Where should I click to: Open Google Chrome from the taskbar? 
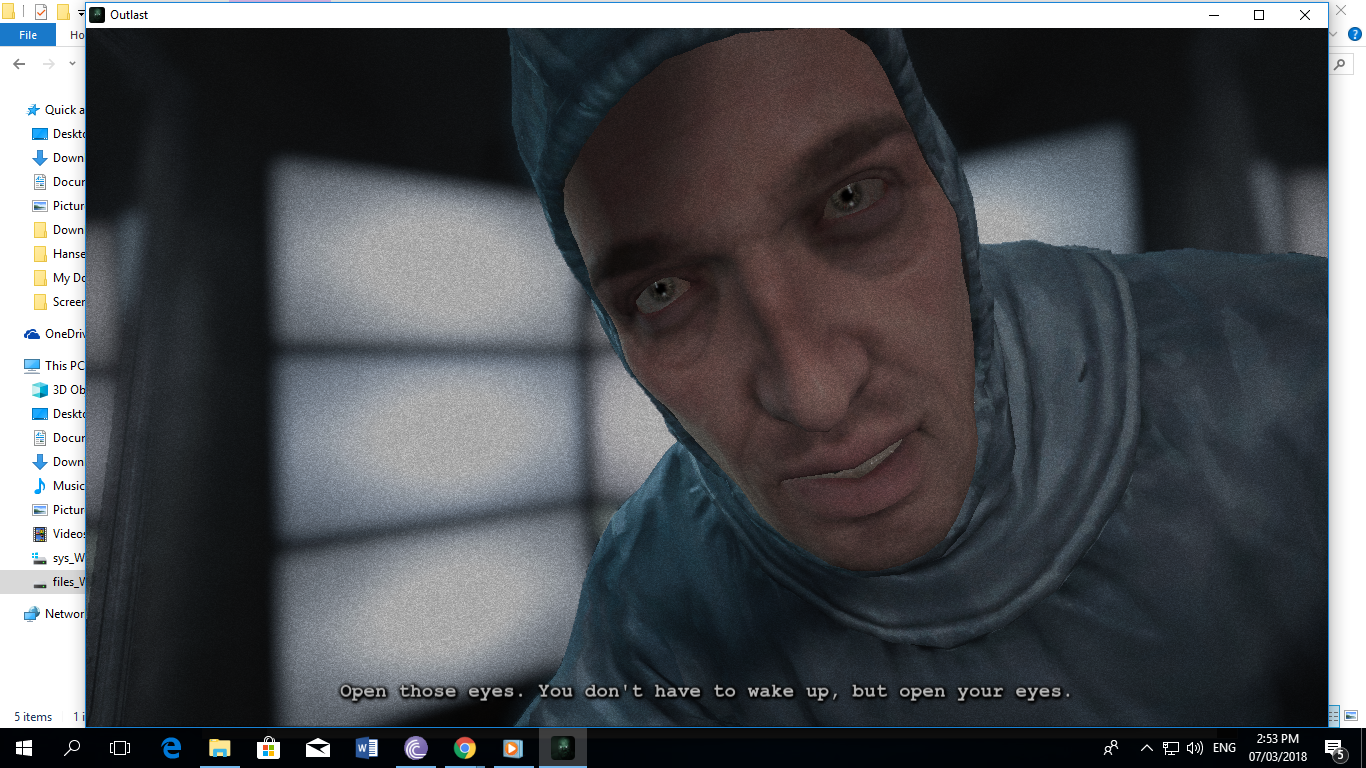pos(464,747)
